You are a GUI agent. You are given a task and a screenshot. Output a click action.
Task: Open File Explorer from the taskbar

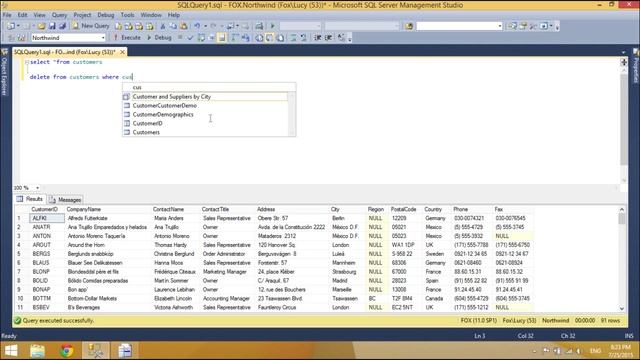(38, 351)
